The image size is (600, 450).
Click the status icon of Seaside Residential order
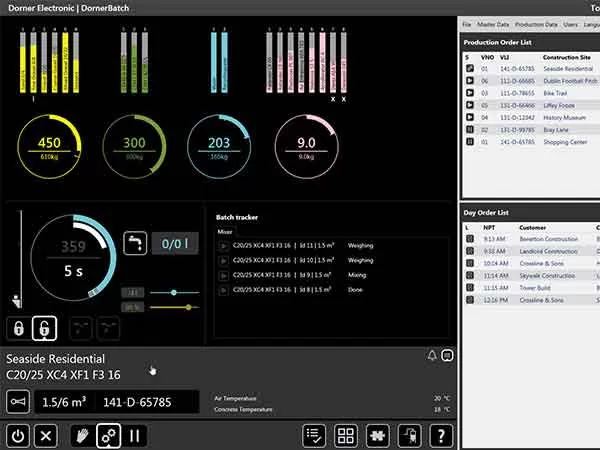[470, 68]
